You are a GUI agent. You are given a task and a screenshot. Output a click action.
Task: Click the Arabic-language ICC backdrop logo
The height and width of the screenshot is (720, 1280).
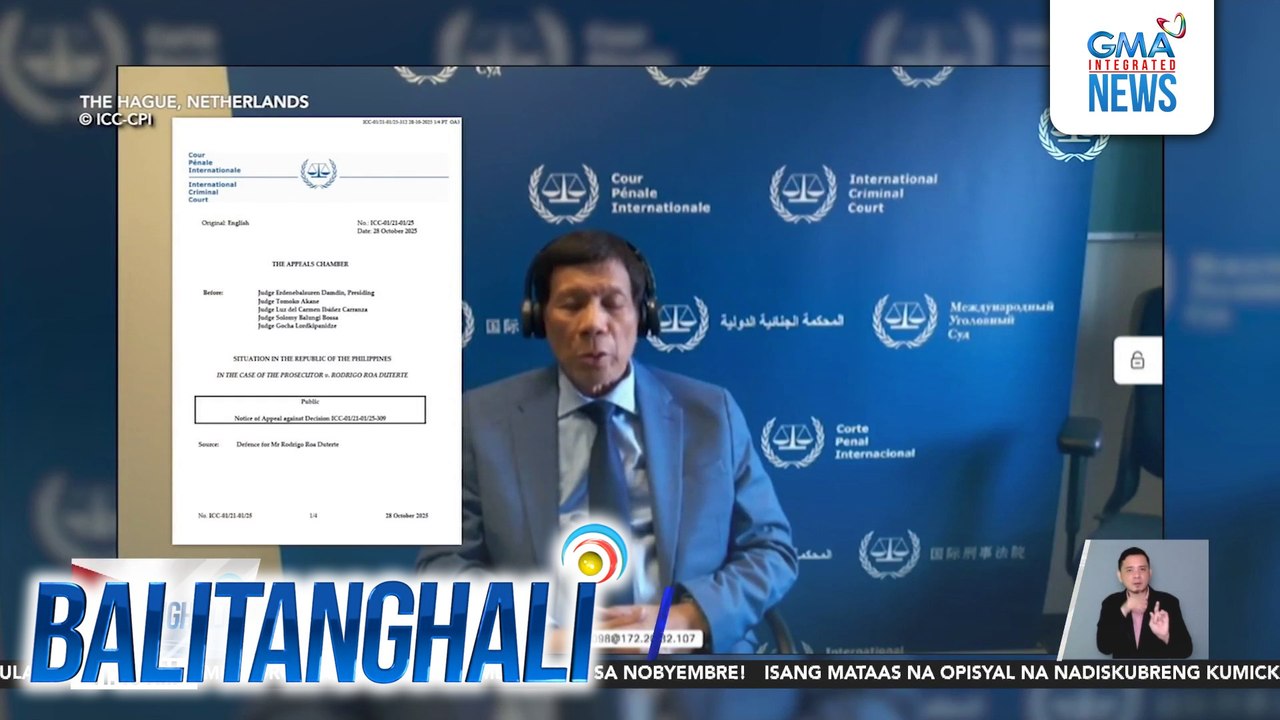[x=745, y=322]
